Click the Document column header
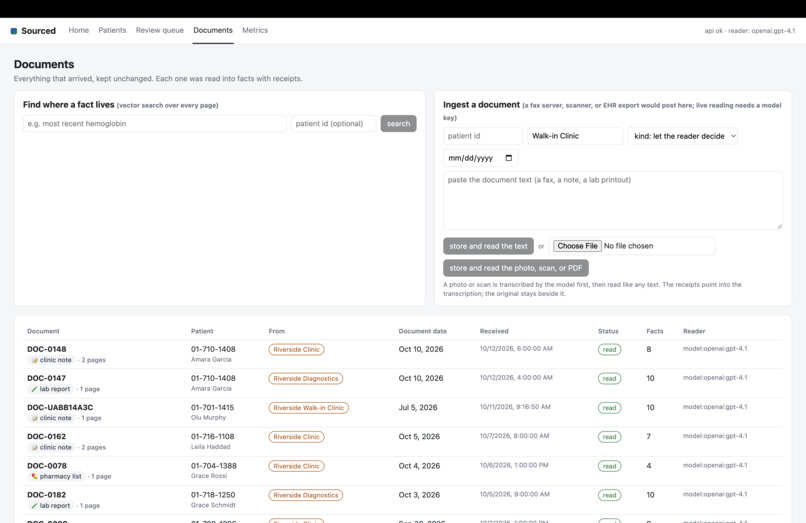This screenshot has height=523, width=806. pyautogui.click(x=43, y=331)
